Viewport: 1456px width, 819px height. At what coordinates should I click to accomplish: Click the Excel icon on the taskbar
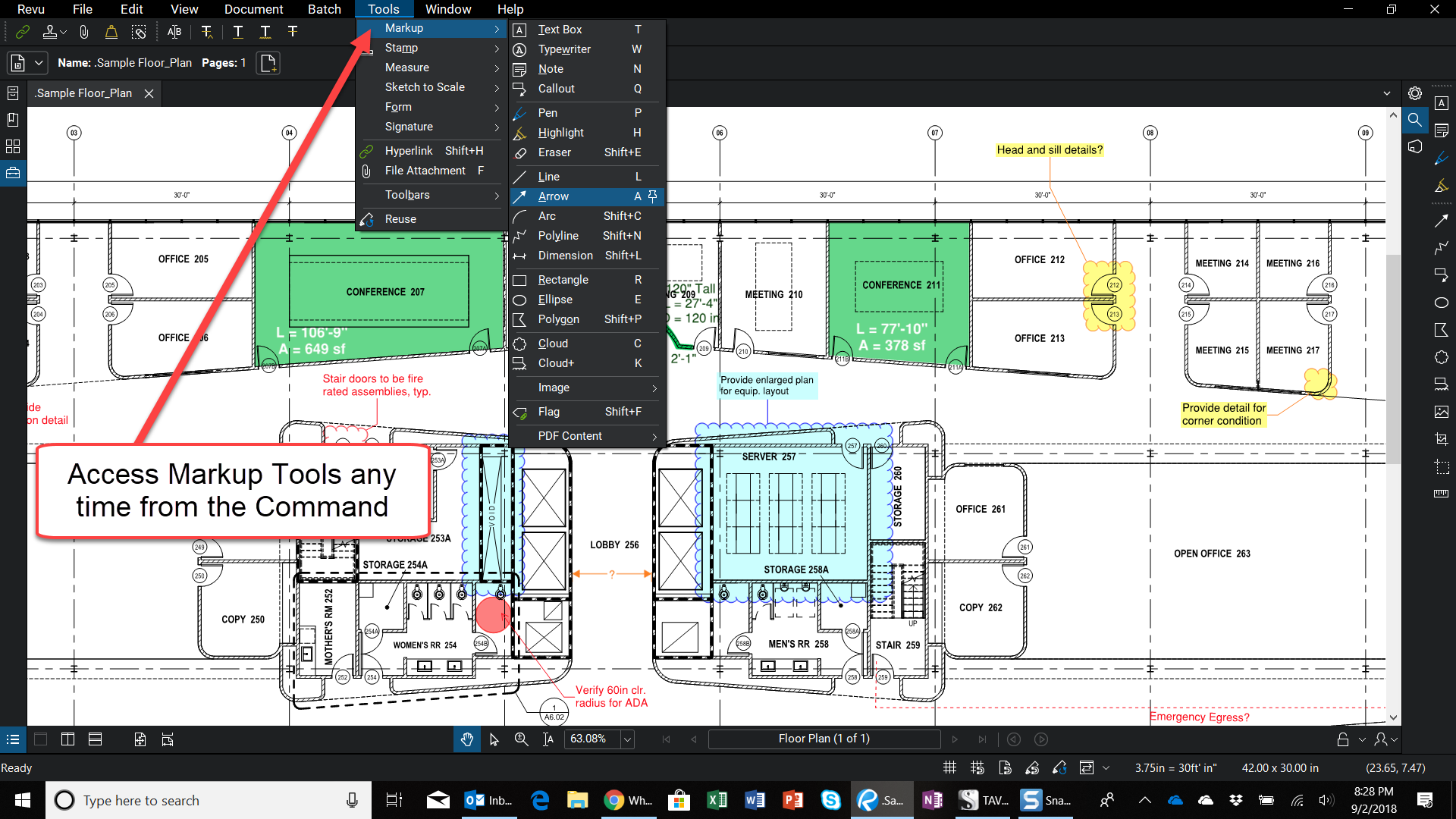click(x=717, y=799)
